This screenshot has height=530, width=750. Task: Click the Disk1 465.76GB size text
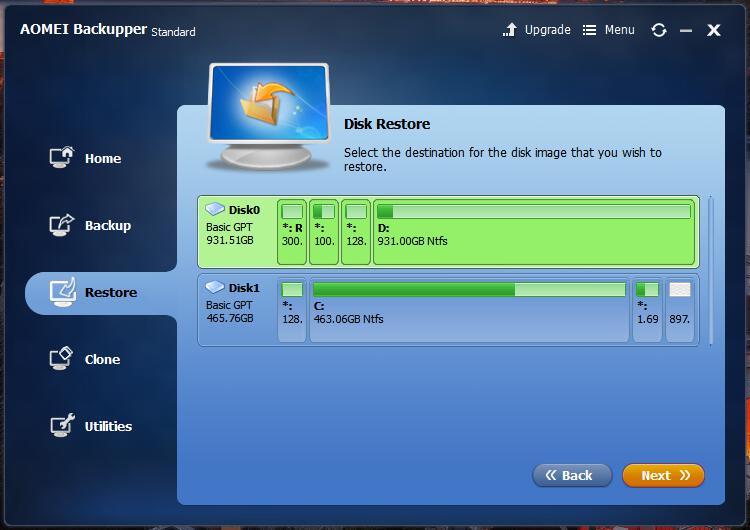230,318
